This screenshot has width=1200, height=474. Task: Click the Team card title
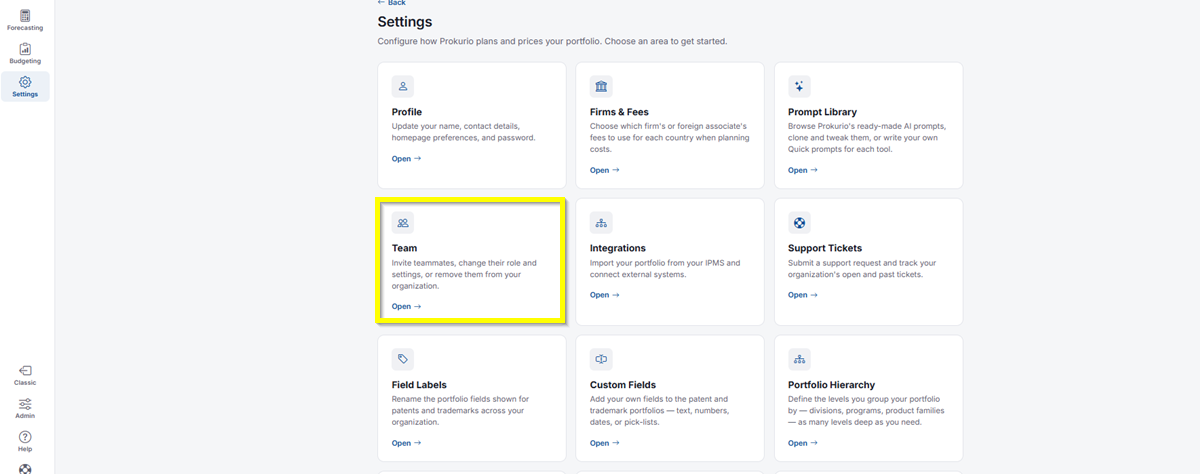(x=404, y=248)
